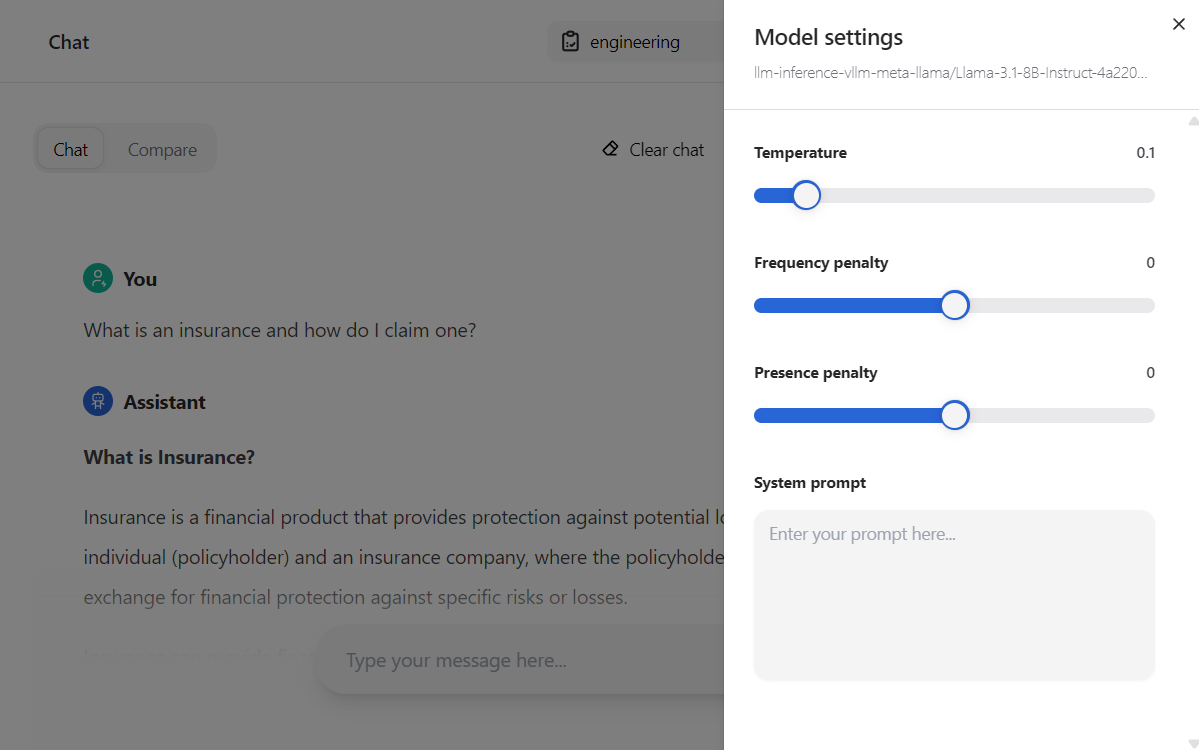Click the Presence penalty slider handle
This screenshot has width=1199, height=750.
(x=955, y=415)
